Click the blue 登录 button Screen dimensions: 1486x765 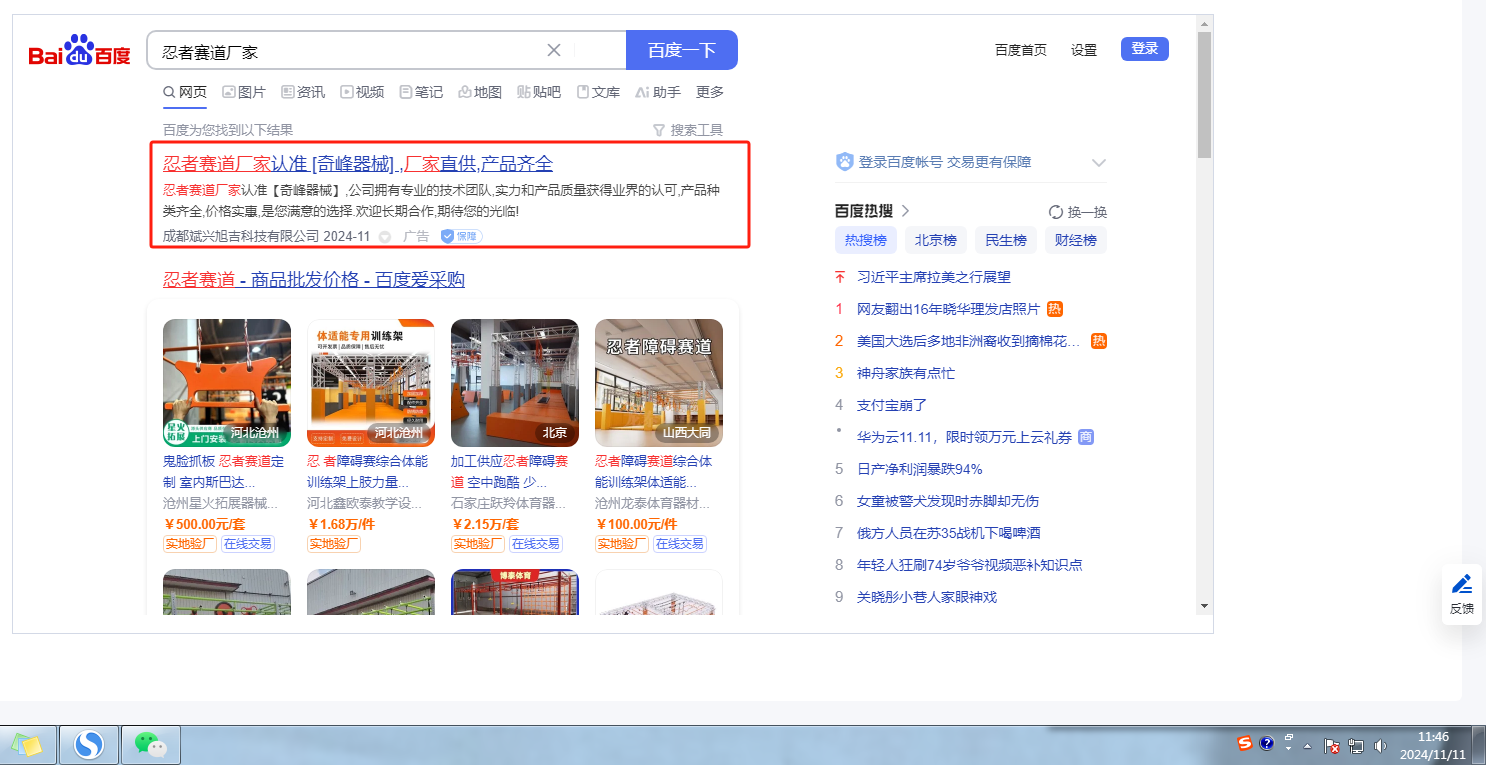(1145, 49)
